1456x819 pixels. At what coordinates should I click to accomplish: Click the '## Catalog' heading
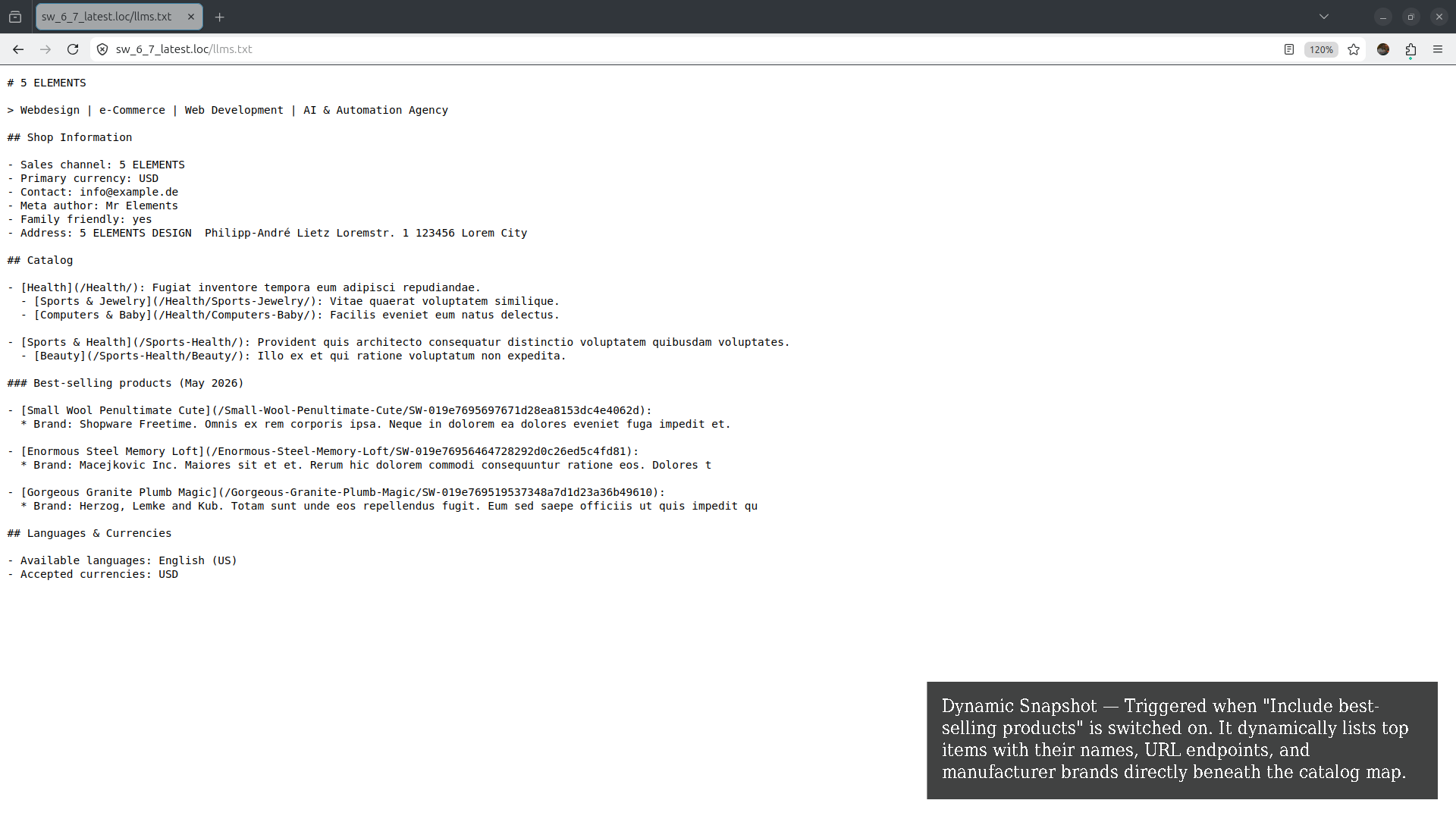(40, 260)
